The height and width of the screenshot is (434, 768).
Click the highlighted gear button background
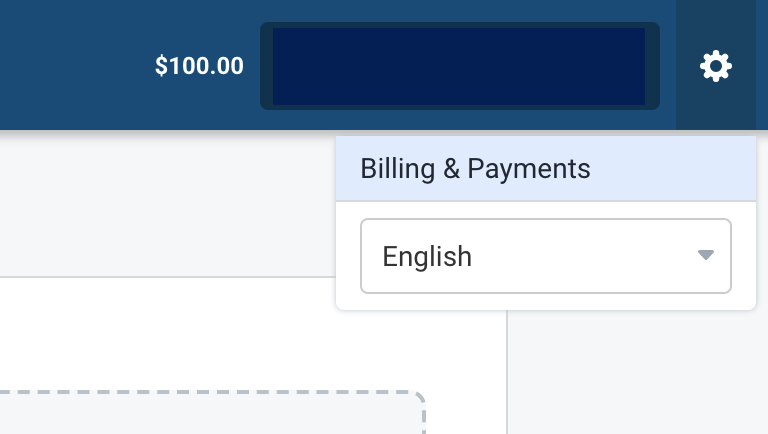[716, 65]
